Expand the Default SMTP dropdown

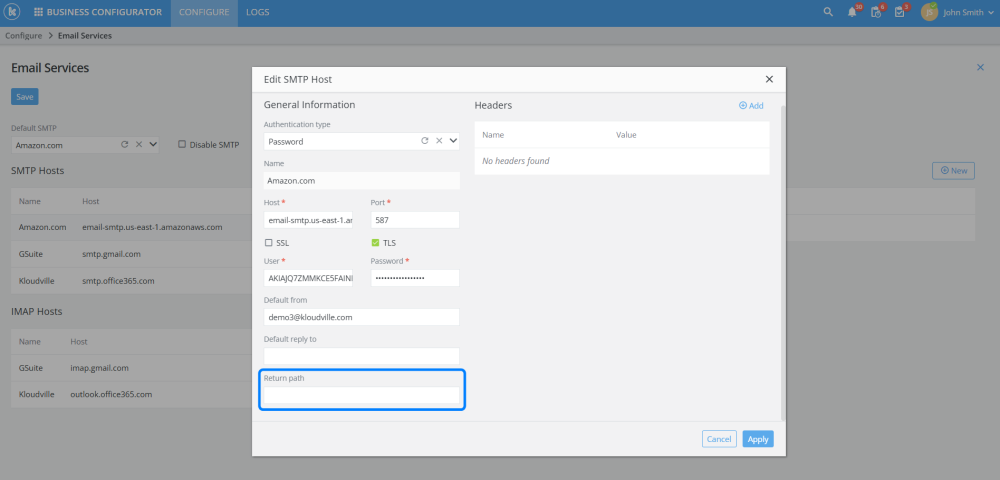click(153, 145)
